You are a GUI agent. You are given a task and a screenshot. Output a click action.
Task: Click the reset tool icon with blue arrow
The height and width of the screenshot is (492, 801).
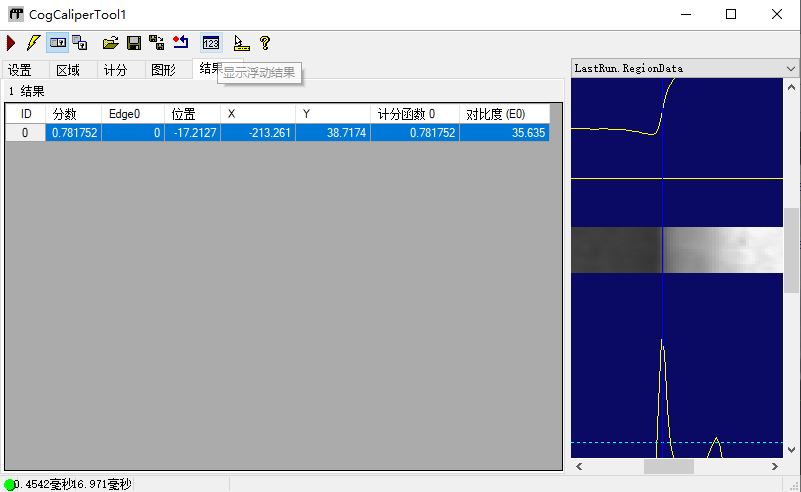click(180, 43)
